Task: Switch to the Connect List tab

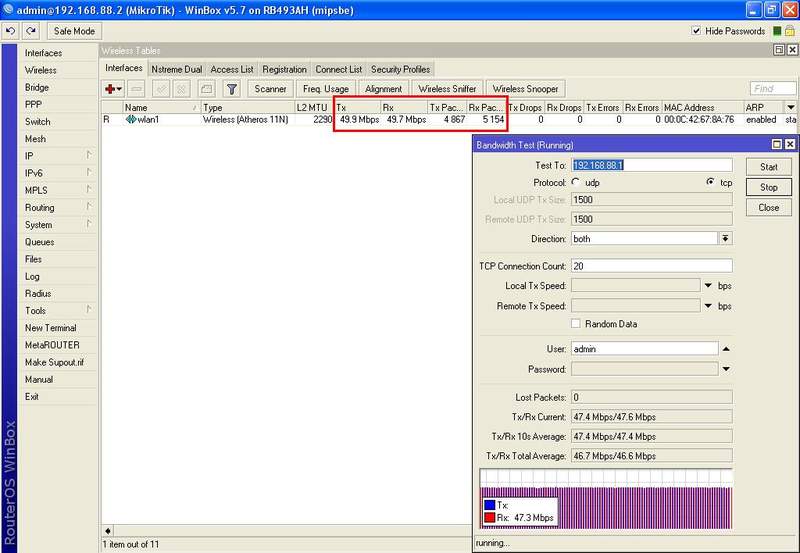Action: pos(338,69)
